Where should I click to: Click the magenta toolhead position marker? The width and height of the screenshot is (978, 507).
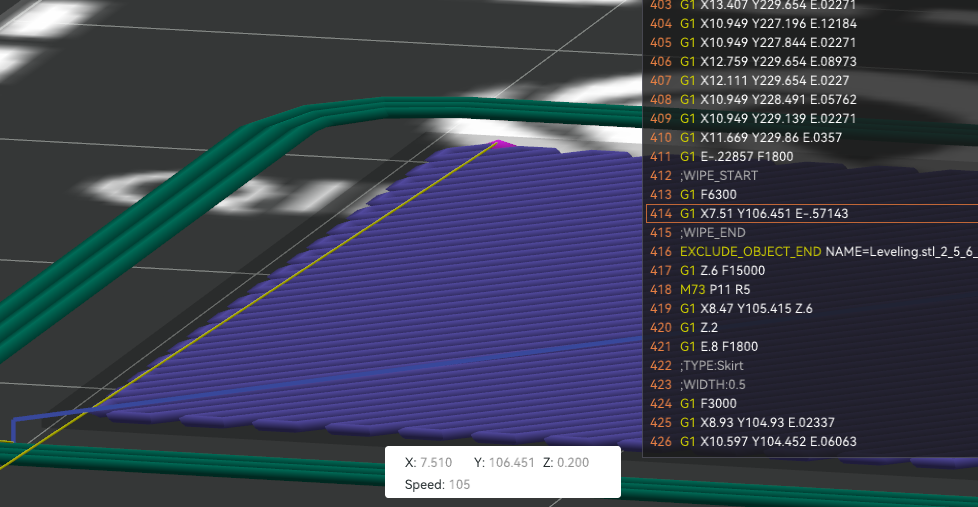(500, 144)
